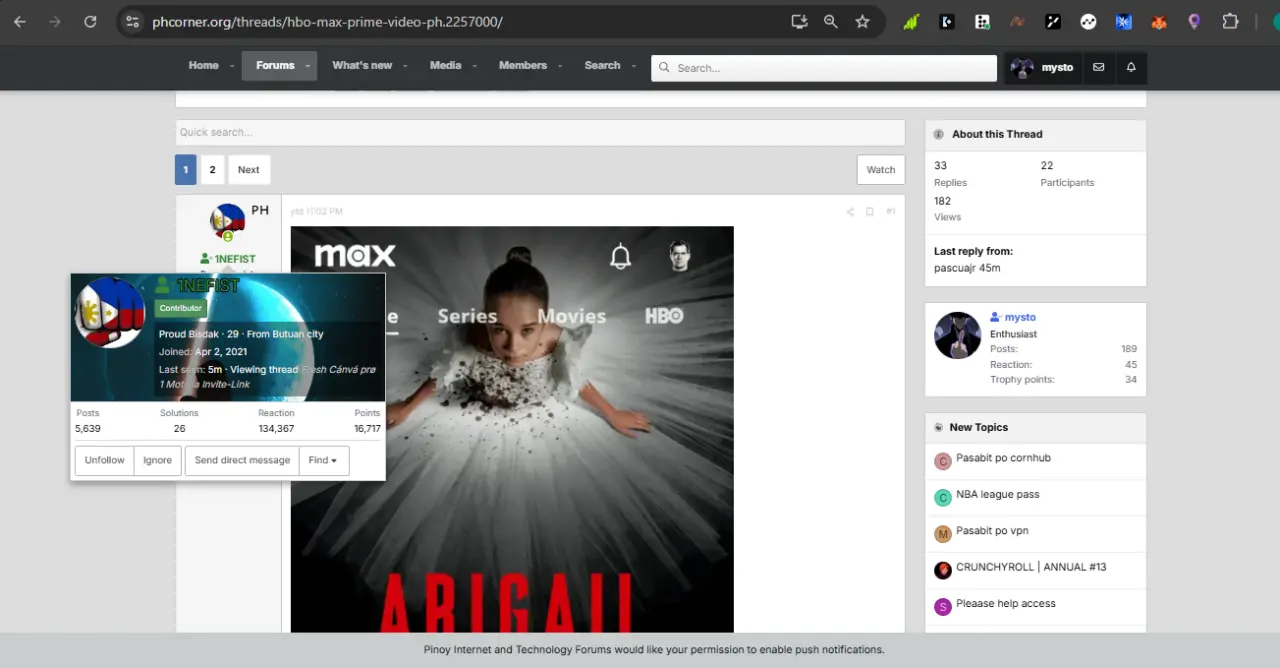Expand dropdown arrow next to Media
The width and height of the screenshot is (1280, 668).
(x=474, y=66)
